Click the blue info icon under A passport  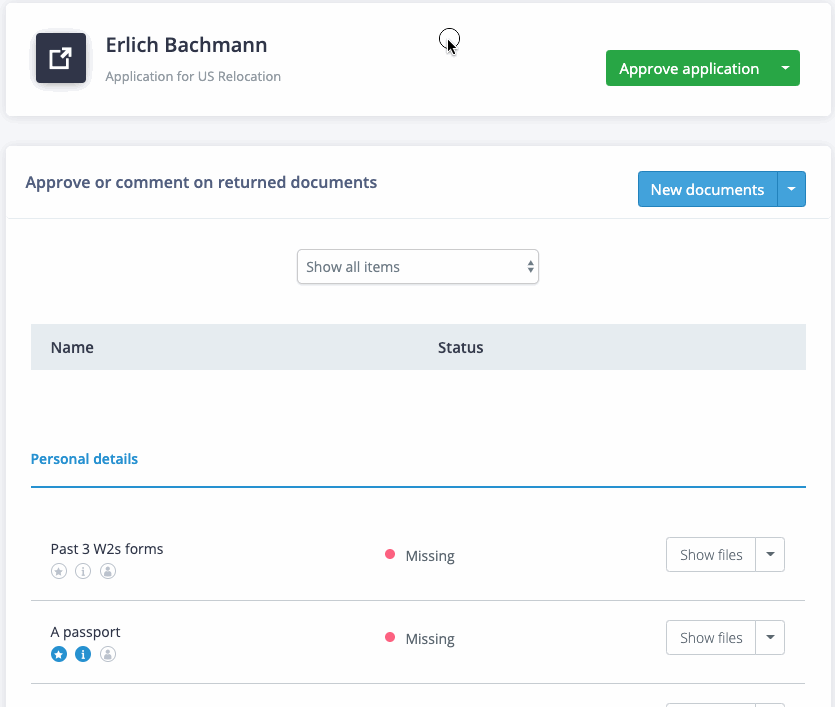pos(83,654)
